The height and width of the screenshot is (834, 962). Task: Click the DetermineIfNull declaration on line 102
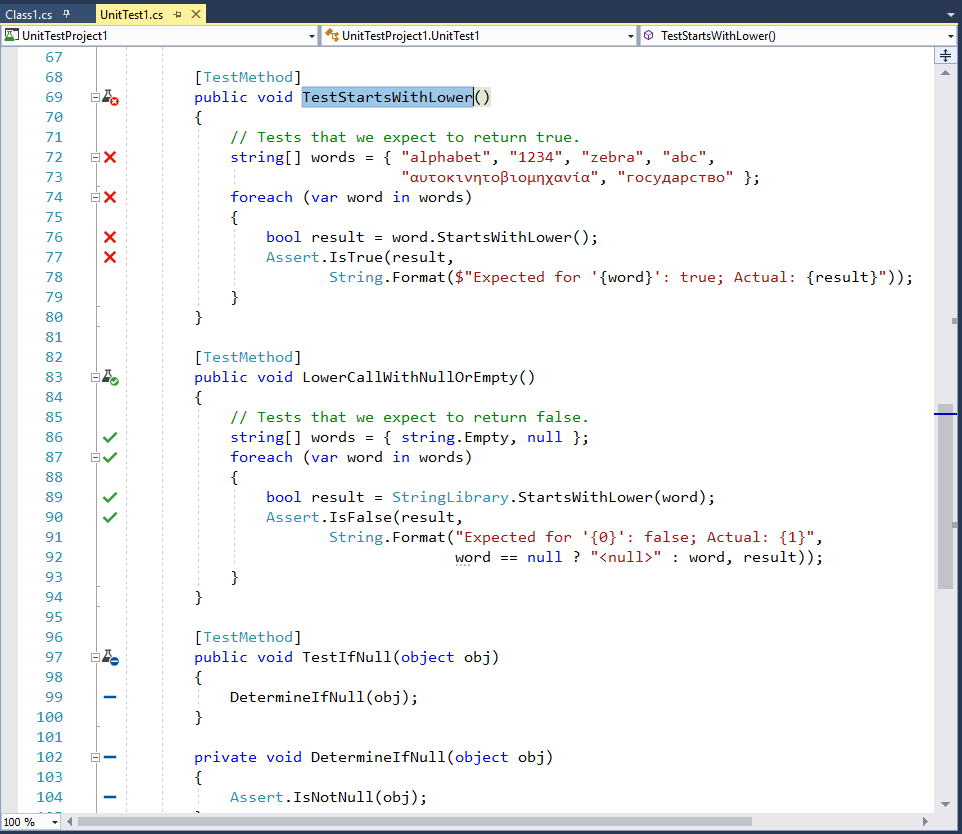378,757
